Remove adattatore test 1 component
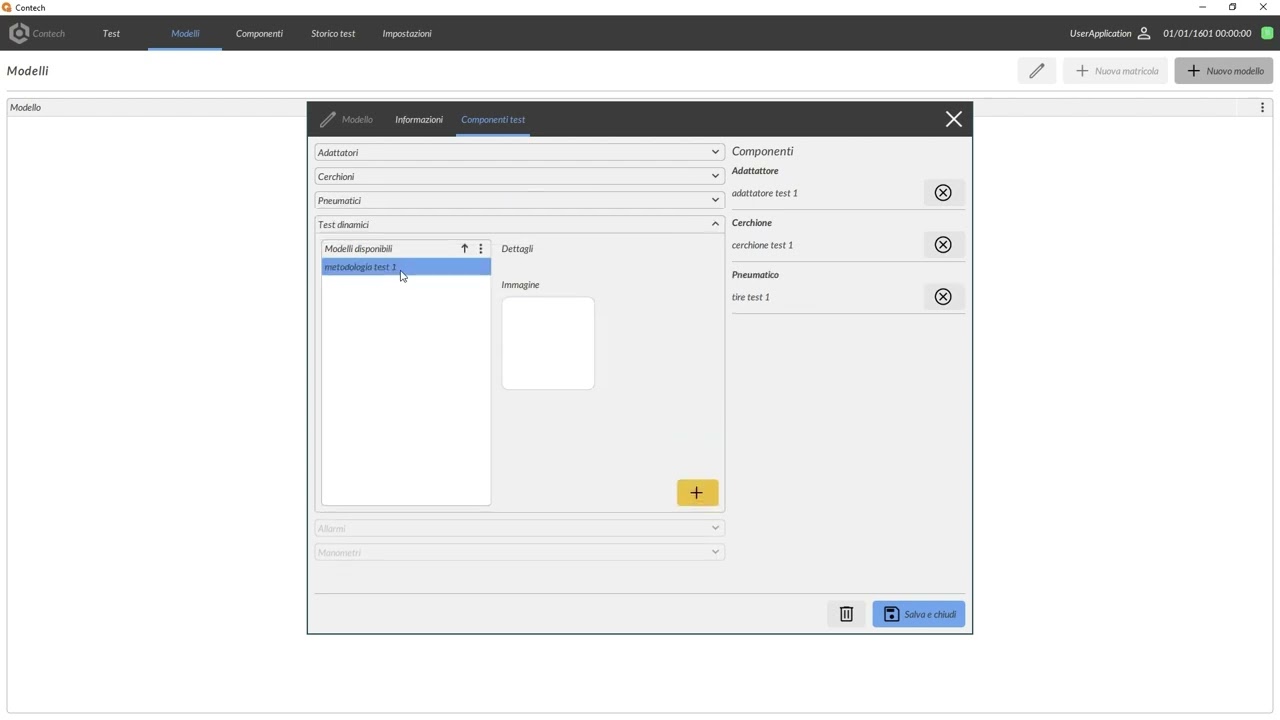Screen dimensions: 1280x720 [943, 193]
